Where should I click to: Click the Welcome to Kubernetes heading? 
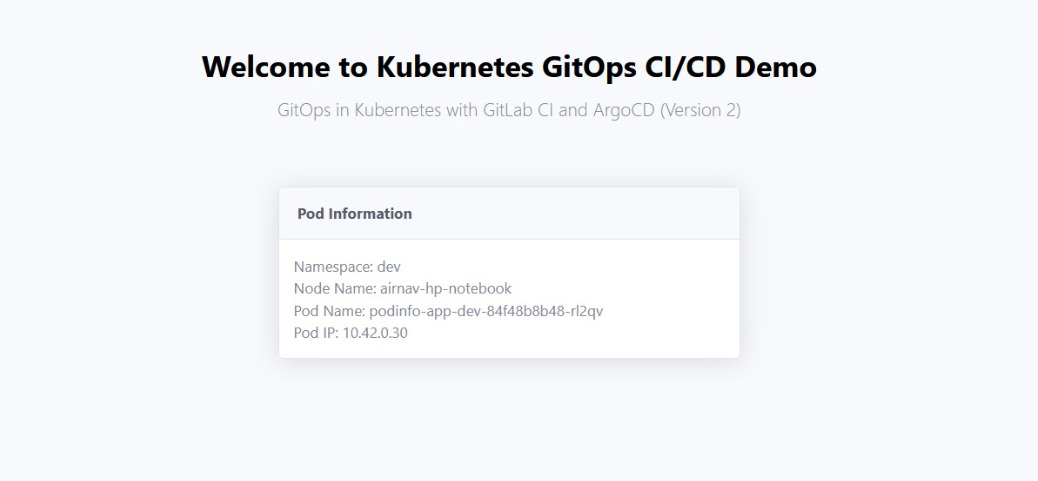click(508, 67)
